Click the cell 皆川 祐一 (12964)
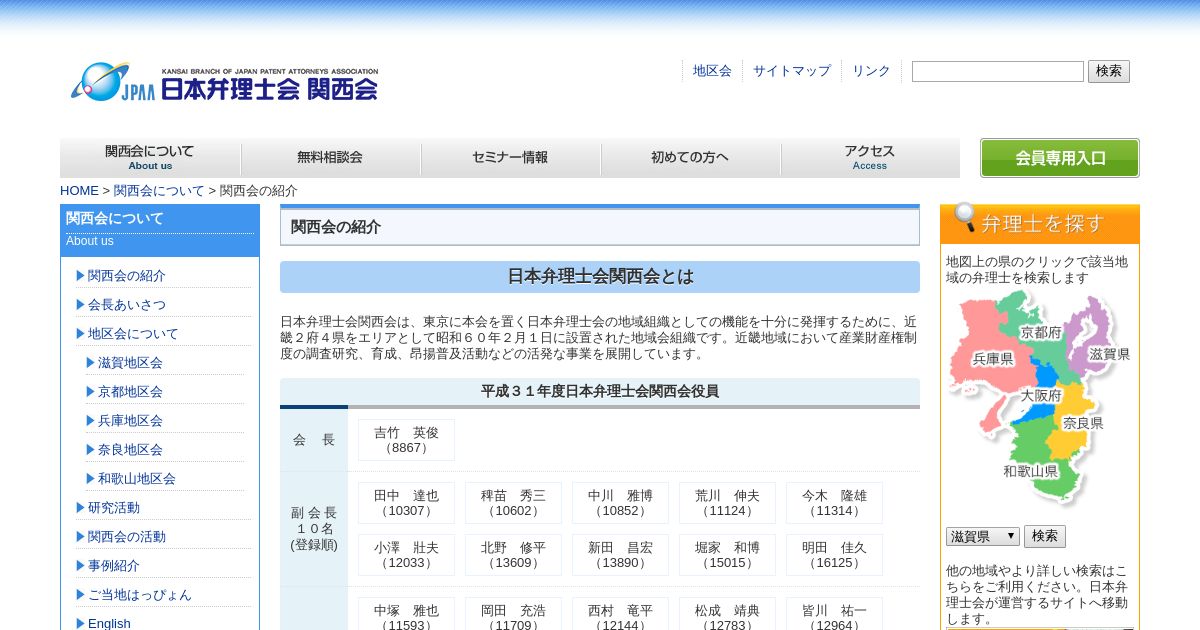 [x=834, y=614]
